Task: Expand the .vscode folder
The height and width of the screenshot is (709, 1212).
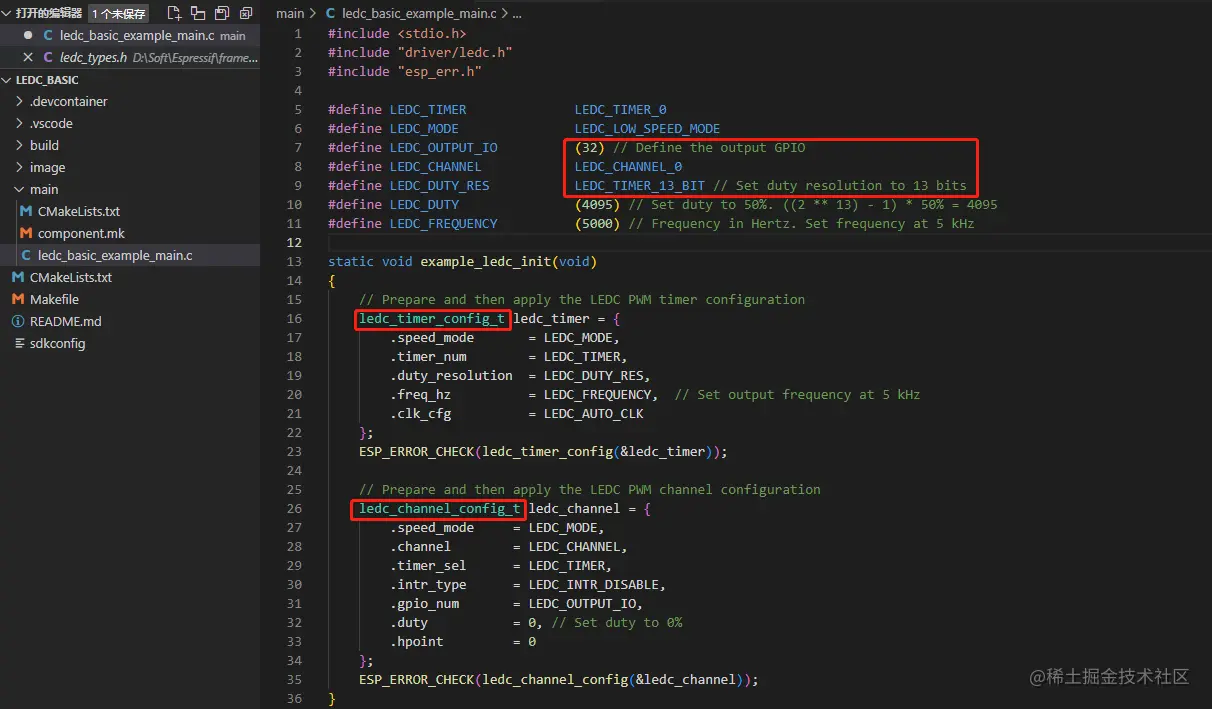Action: (20, 123)
